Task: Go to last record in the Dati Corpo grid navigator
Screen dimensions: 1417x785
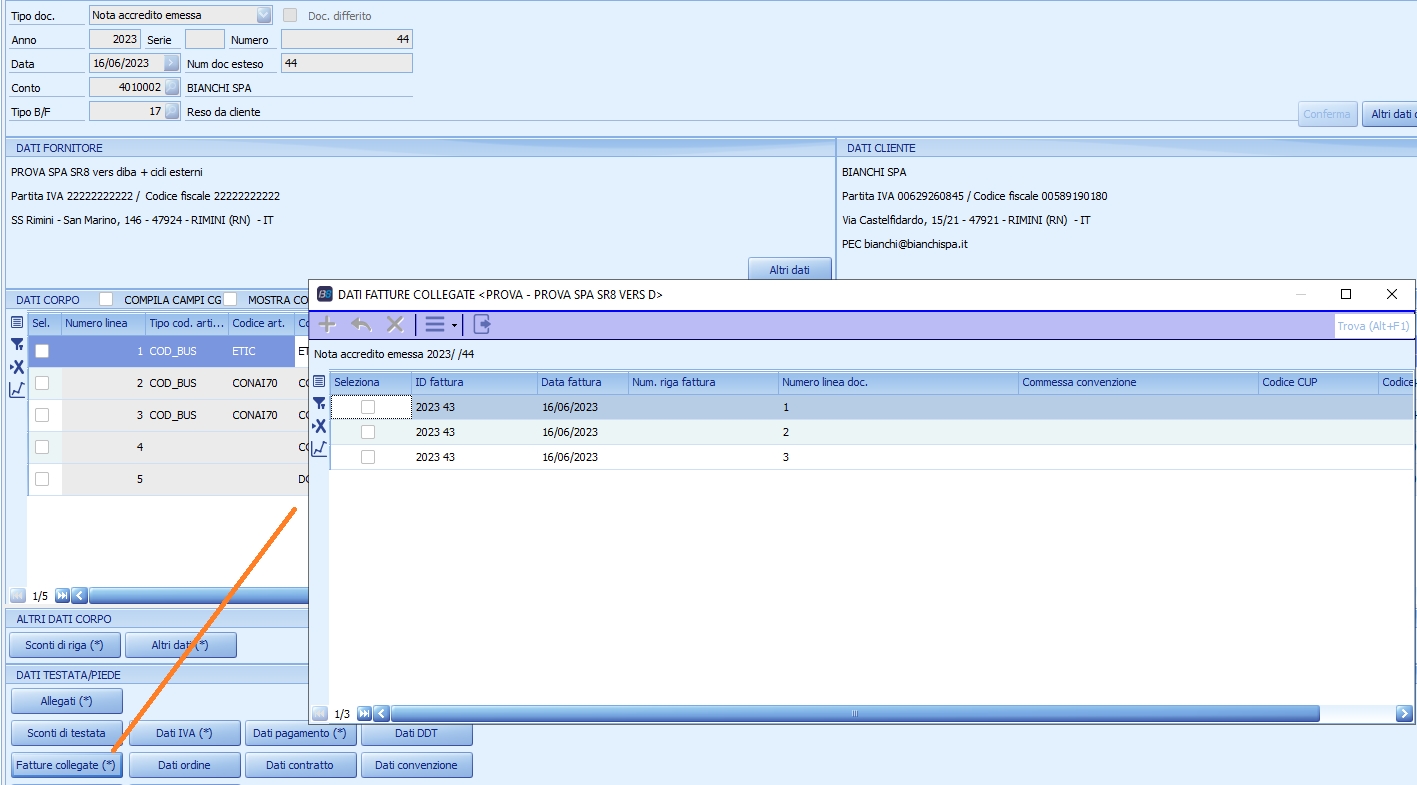Action: [x=62, y=595]
